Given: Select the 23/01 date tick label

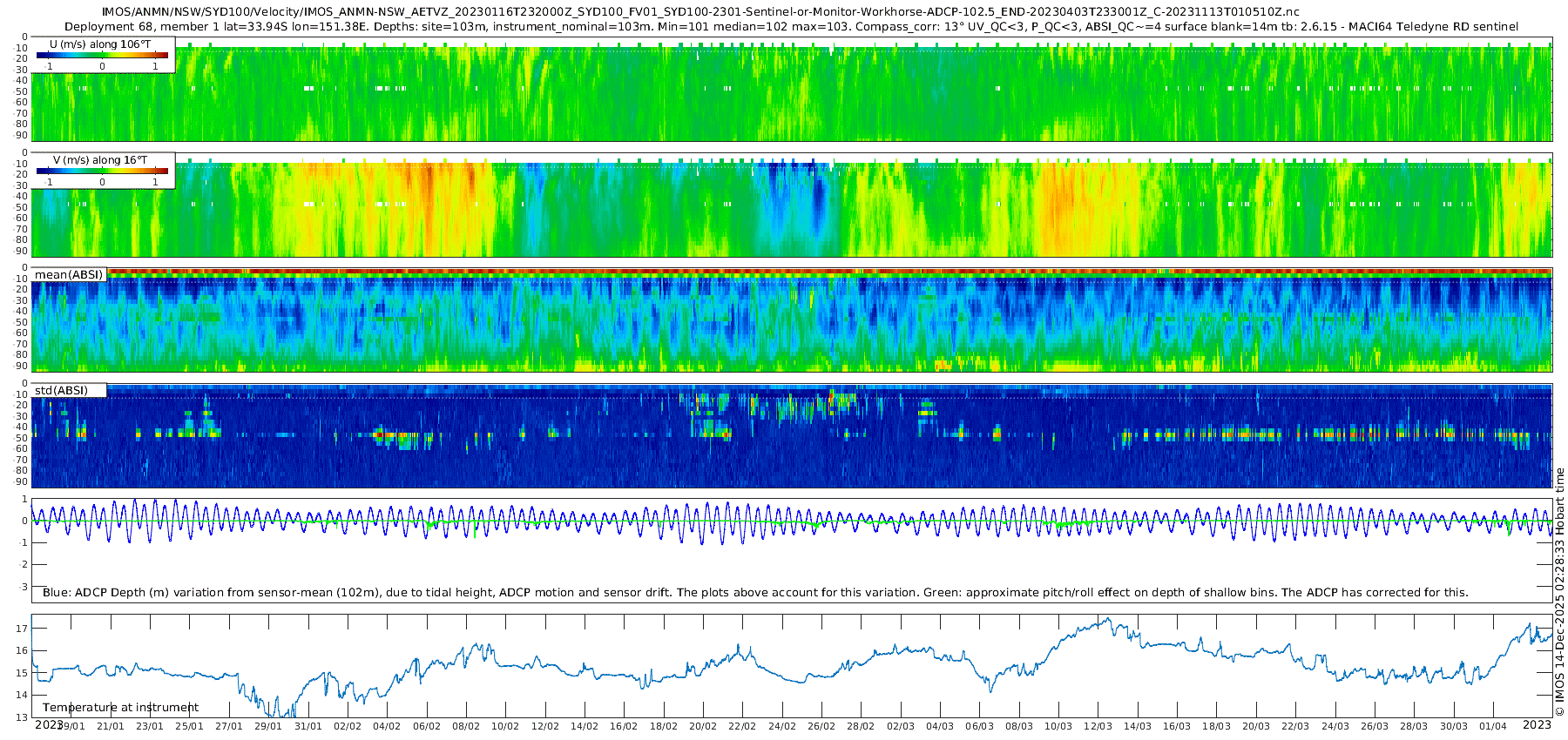Looking at the screenshot, I should point(149,726).
